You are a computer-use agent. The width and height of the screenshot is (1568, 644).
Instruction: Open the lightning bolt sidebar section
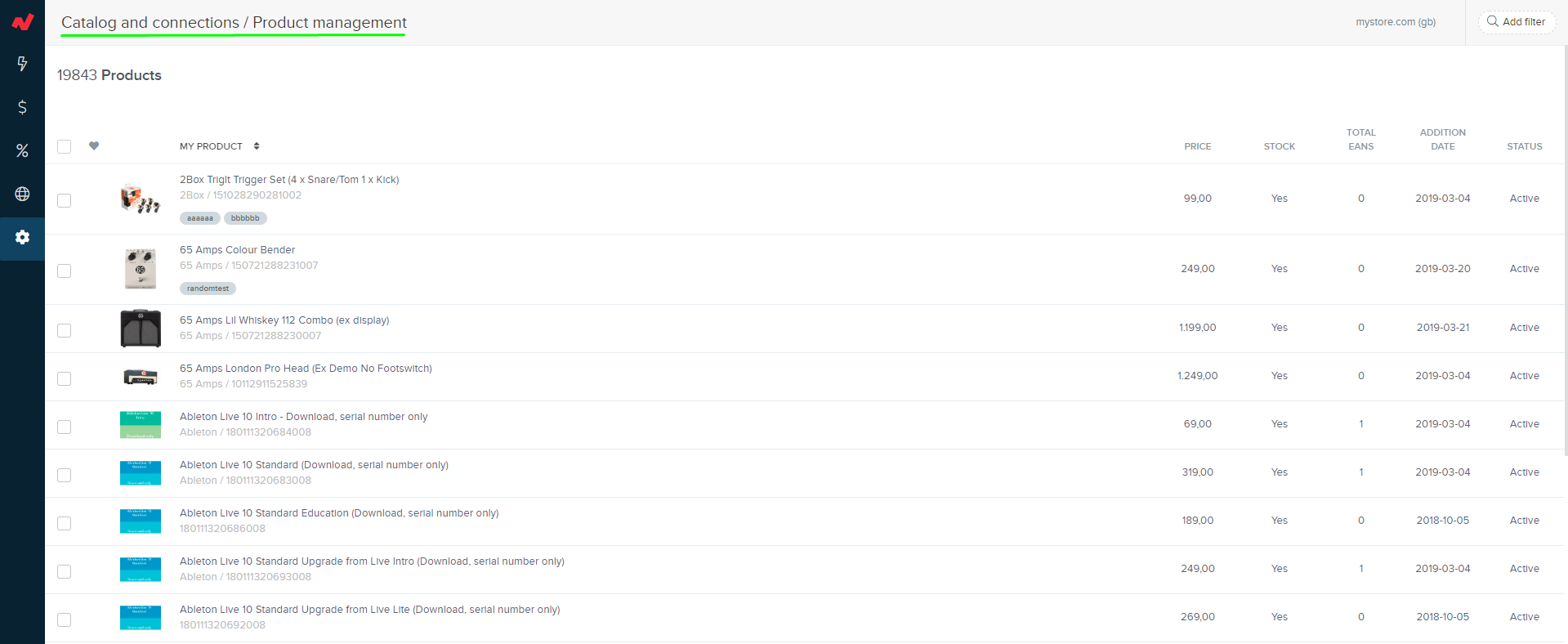[22, 64]
